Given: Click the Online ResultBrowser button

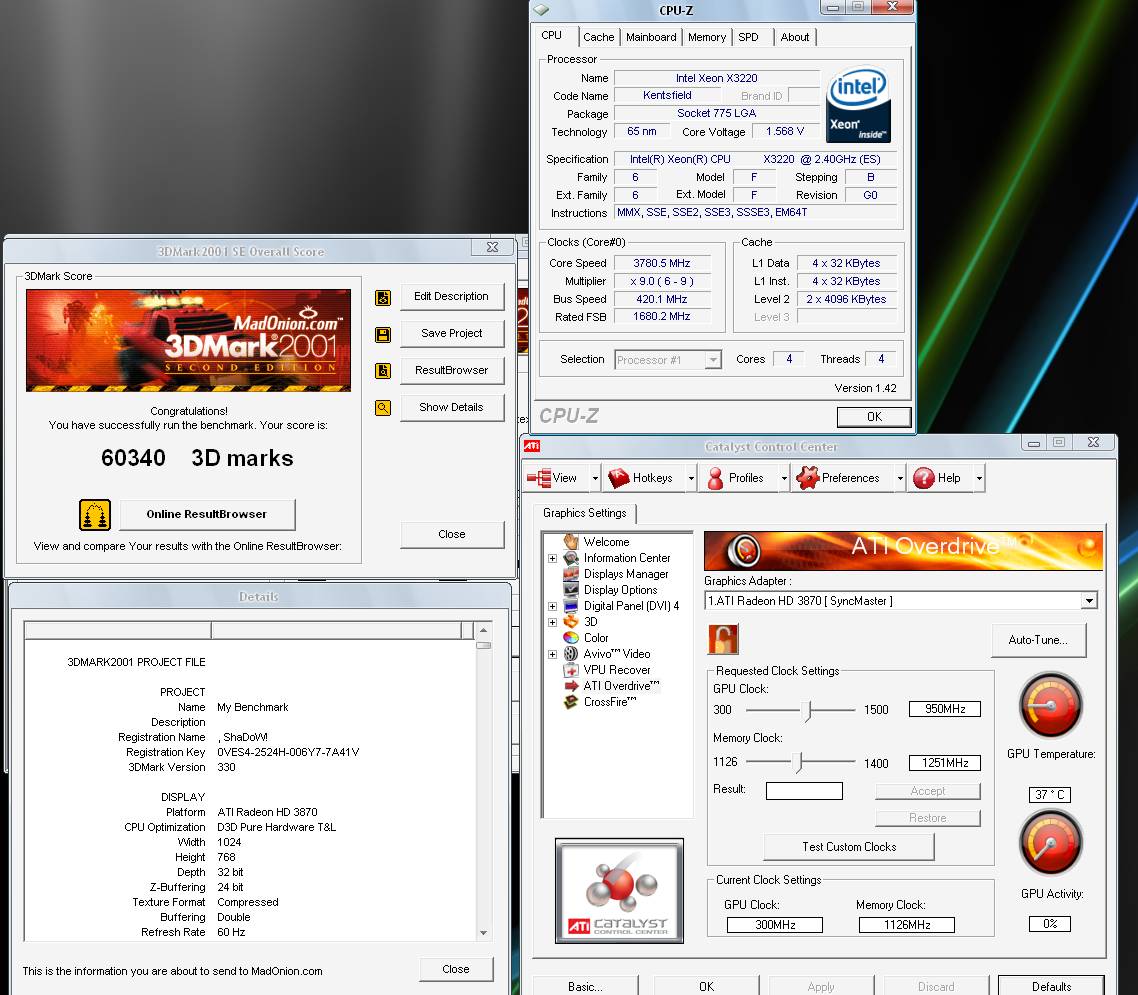Looking at the screenshot, I should pyautogui.click(x=207, y=515).
